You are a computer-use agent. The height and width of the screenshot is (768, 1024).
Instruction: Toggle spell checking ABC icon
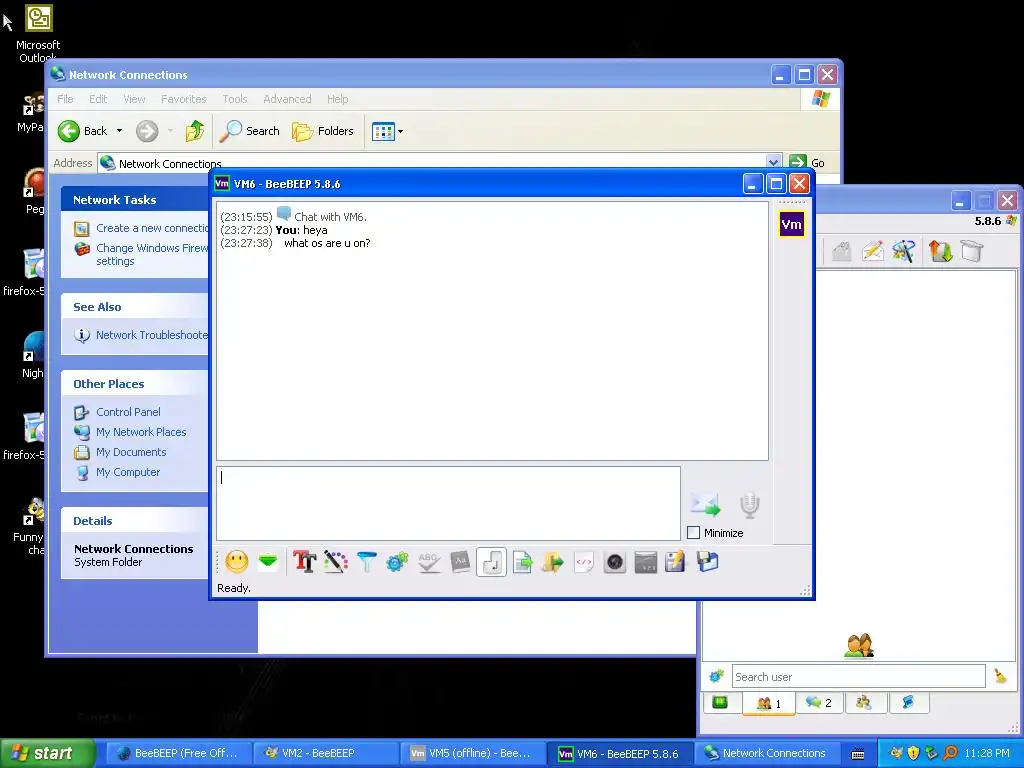click(x=428, y=562)
